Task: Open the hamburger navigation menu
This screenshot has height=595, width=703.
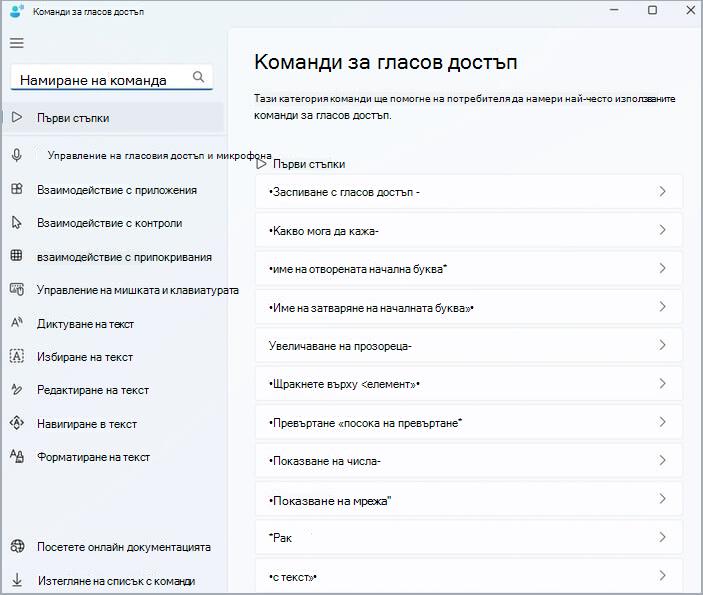Action: tap(17, 43)
